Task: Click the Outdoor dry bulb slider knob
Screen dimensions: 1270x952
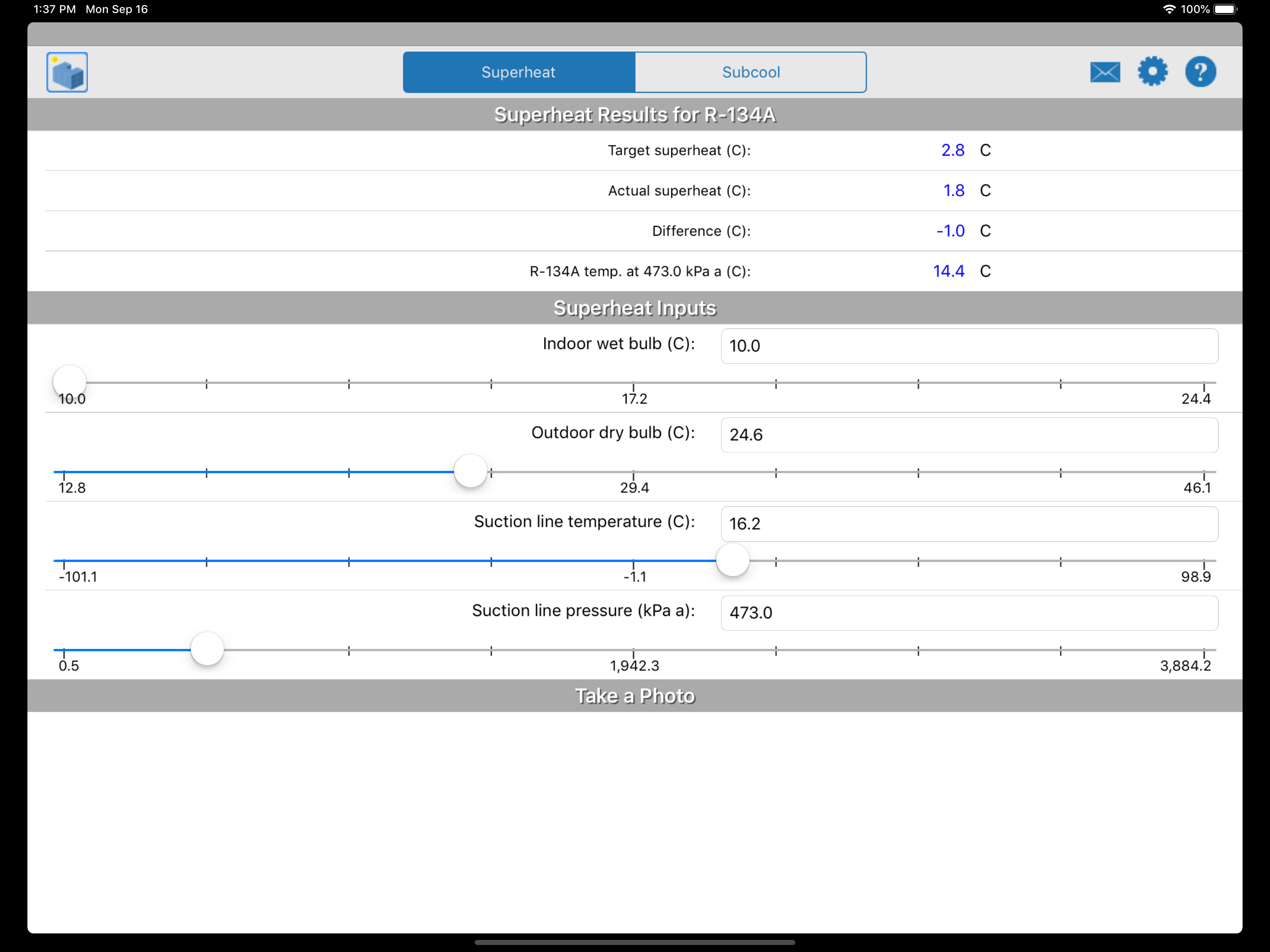Action: point(470,471)
